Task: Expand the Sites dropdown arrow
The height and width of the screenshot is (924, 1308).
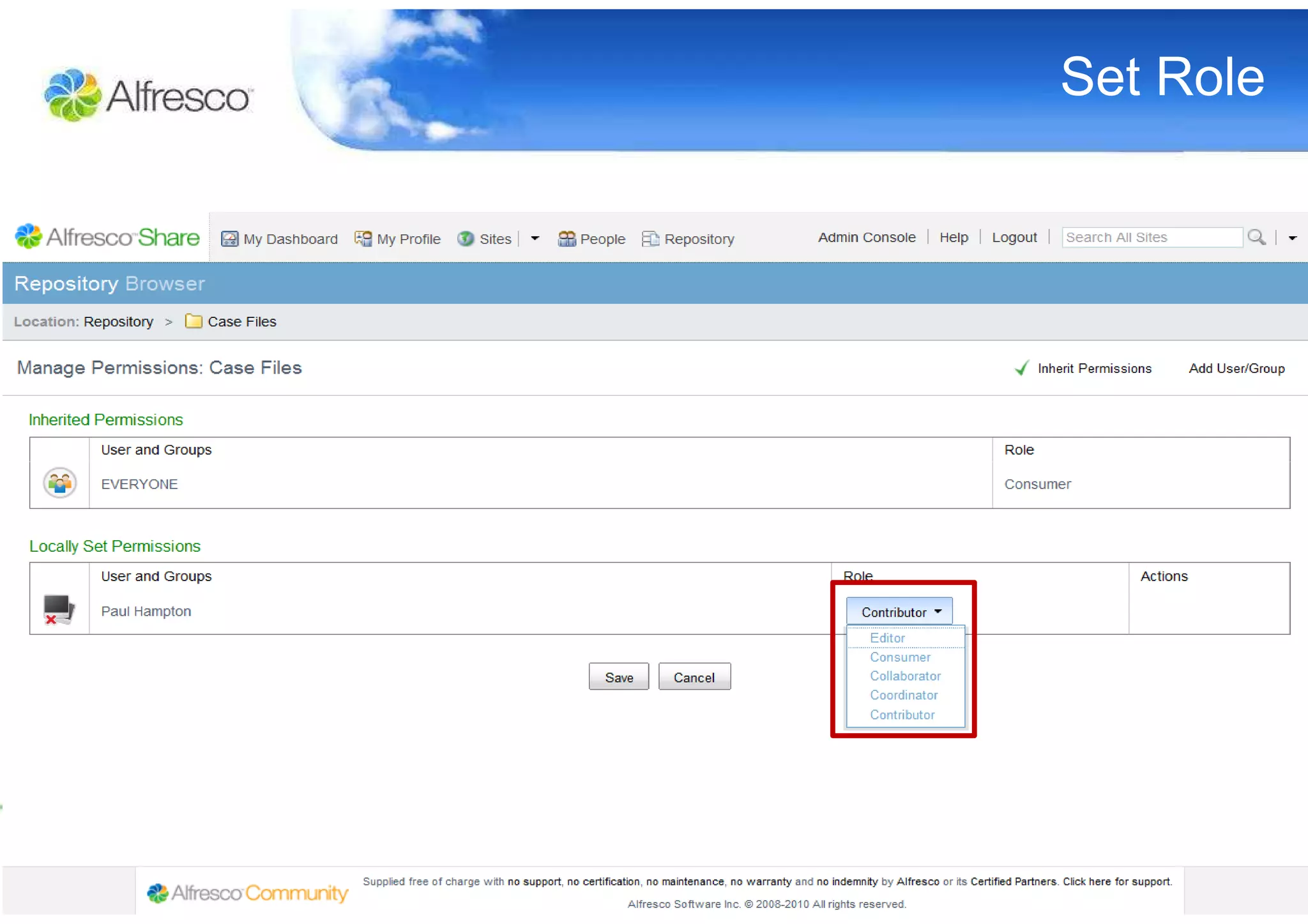Action: (x=535, y=239)
